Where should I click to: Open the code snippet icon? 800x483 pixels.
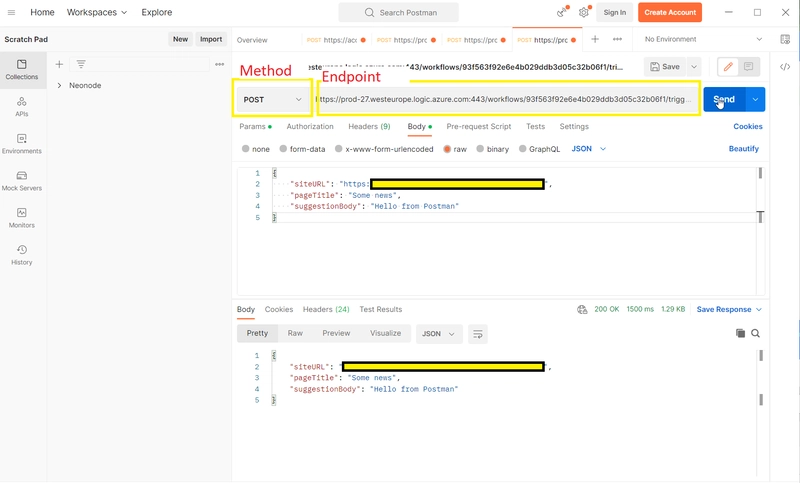785,67
